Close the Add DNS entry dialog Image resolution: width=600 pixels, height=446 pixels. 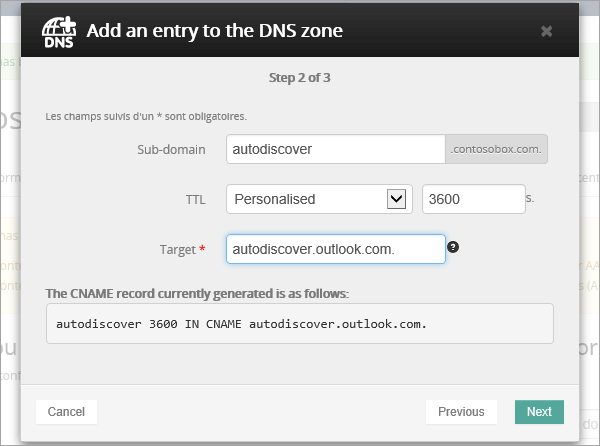coord(546,31)
